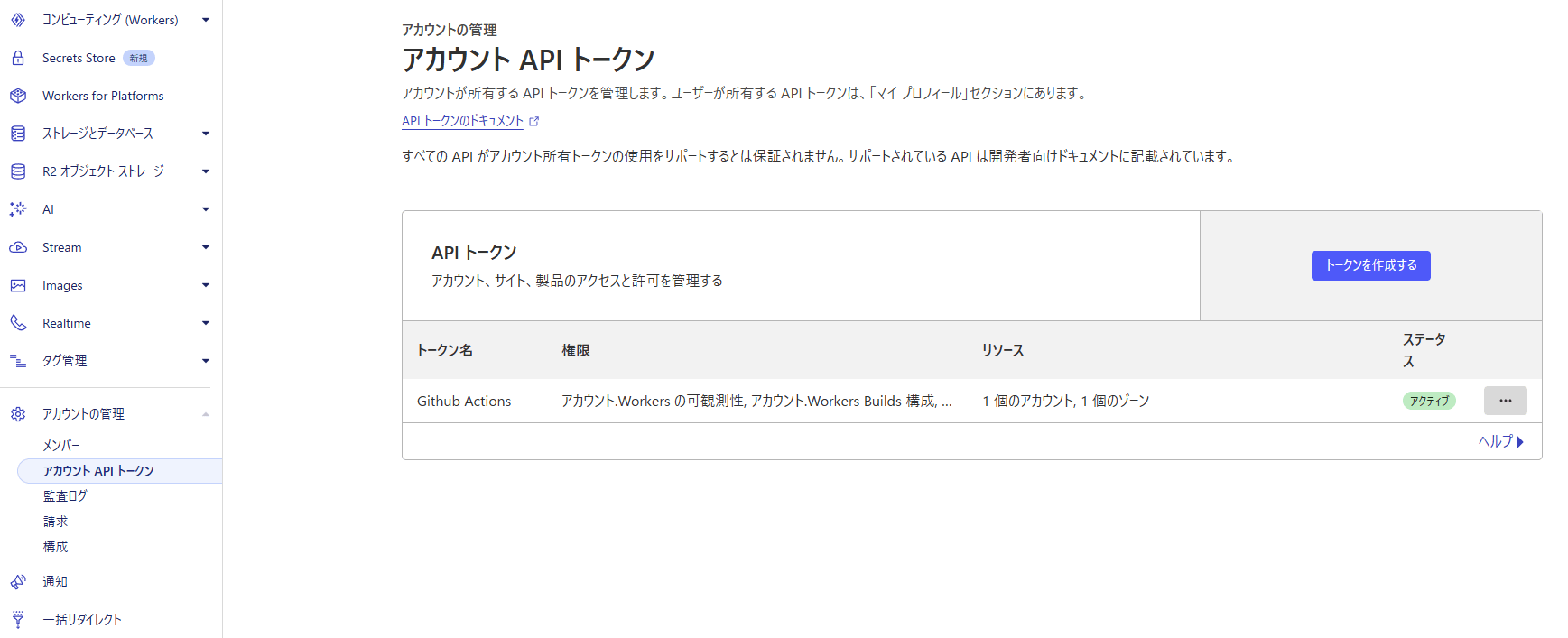Screen dimensions: 1568x638
Task: Click the 通知 megaphone icon
Action: tap(18, 582)
